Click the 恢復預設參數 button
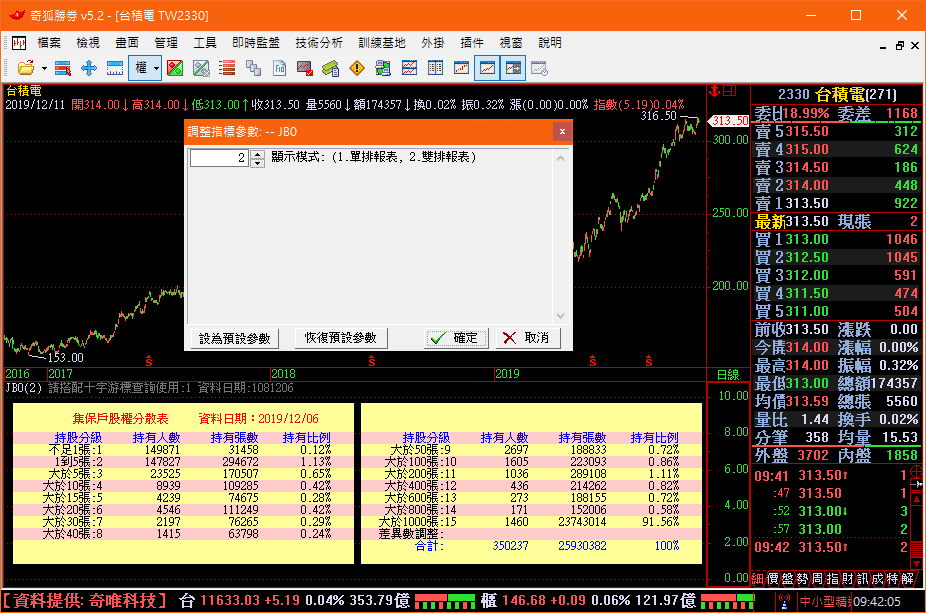This screenshot has width=926, height=613. 341,338
